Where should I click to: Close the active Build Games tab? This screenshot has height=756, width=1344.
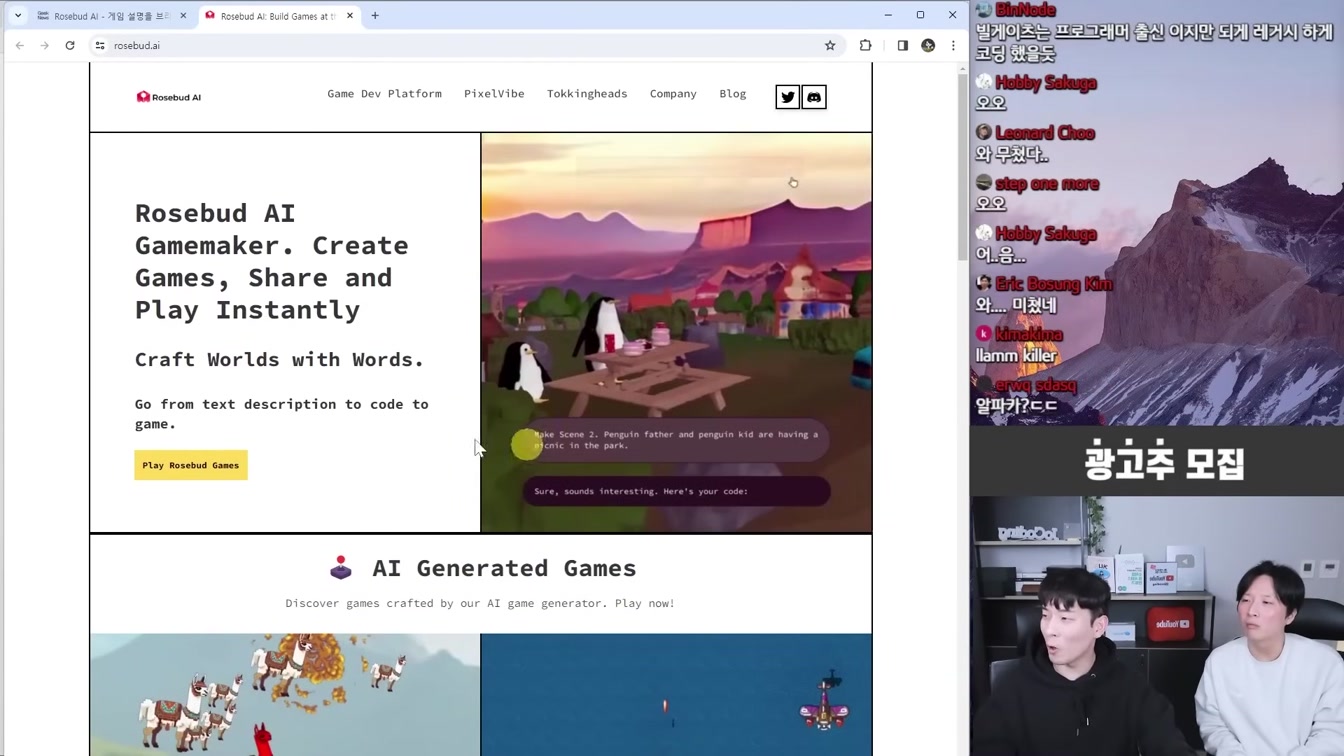[x=350, y=16]
